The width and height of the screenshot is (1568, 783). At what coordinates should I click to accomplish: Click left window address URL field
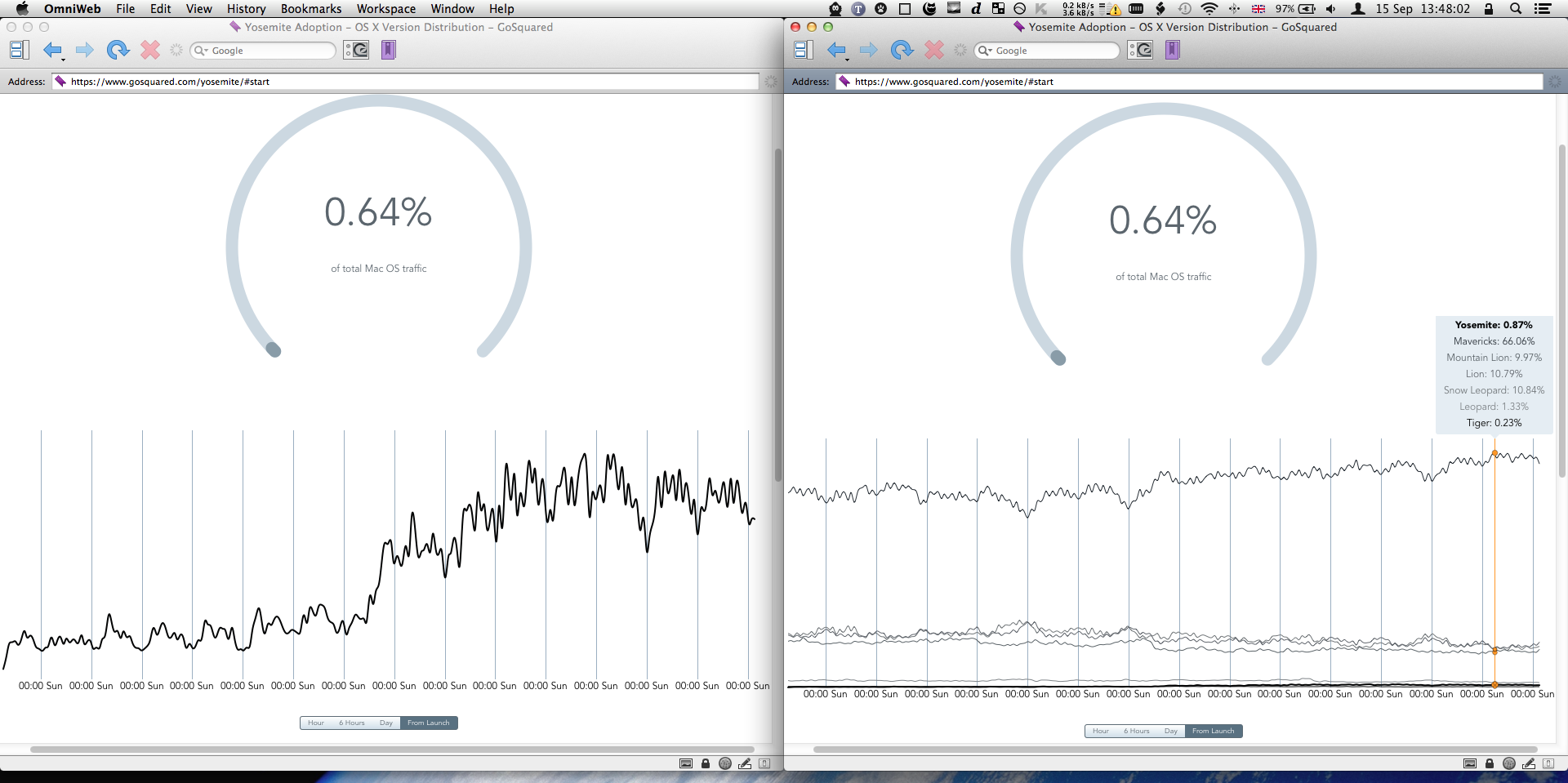[406, 82]
